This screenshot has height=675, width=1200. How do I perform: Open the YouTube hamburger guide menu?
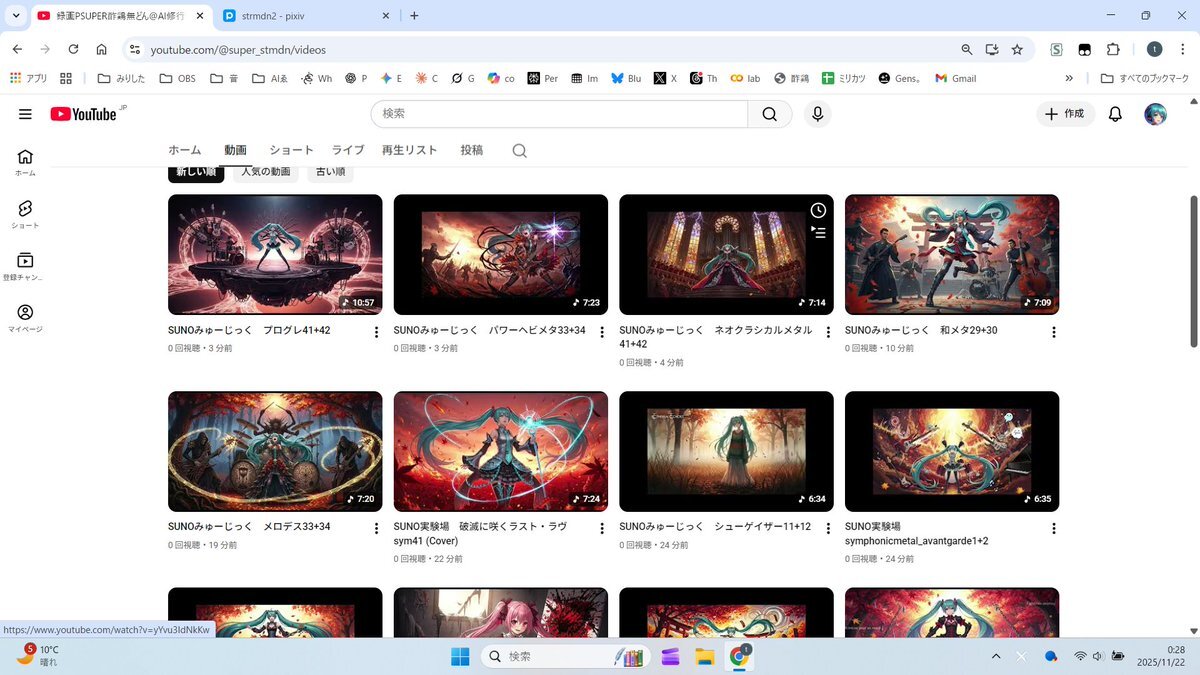25,114
